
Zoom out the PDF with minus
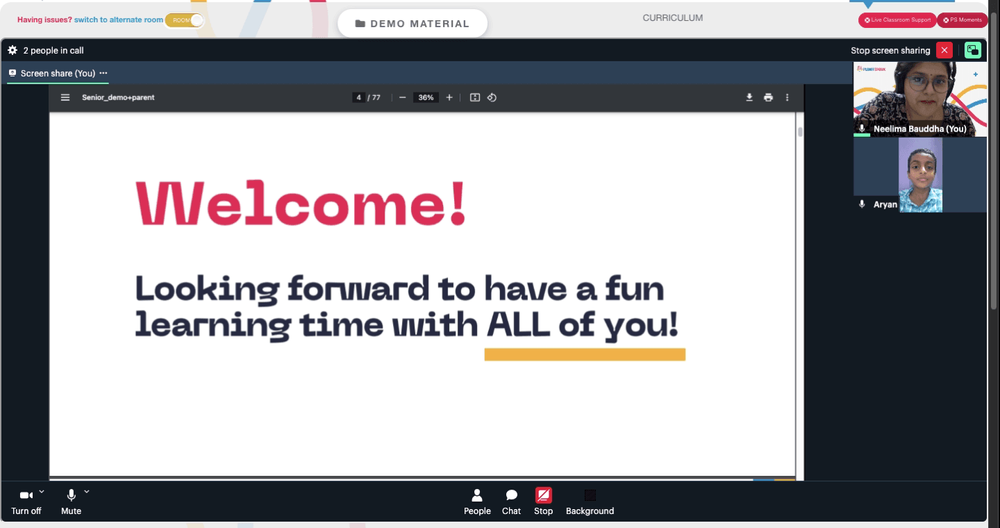coord(402,98)
